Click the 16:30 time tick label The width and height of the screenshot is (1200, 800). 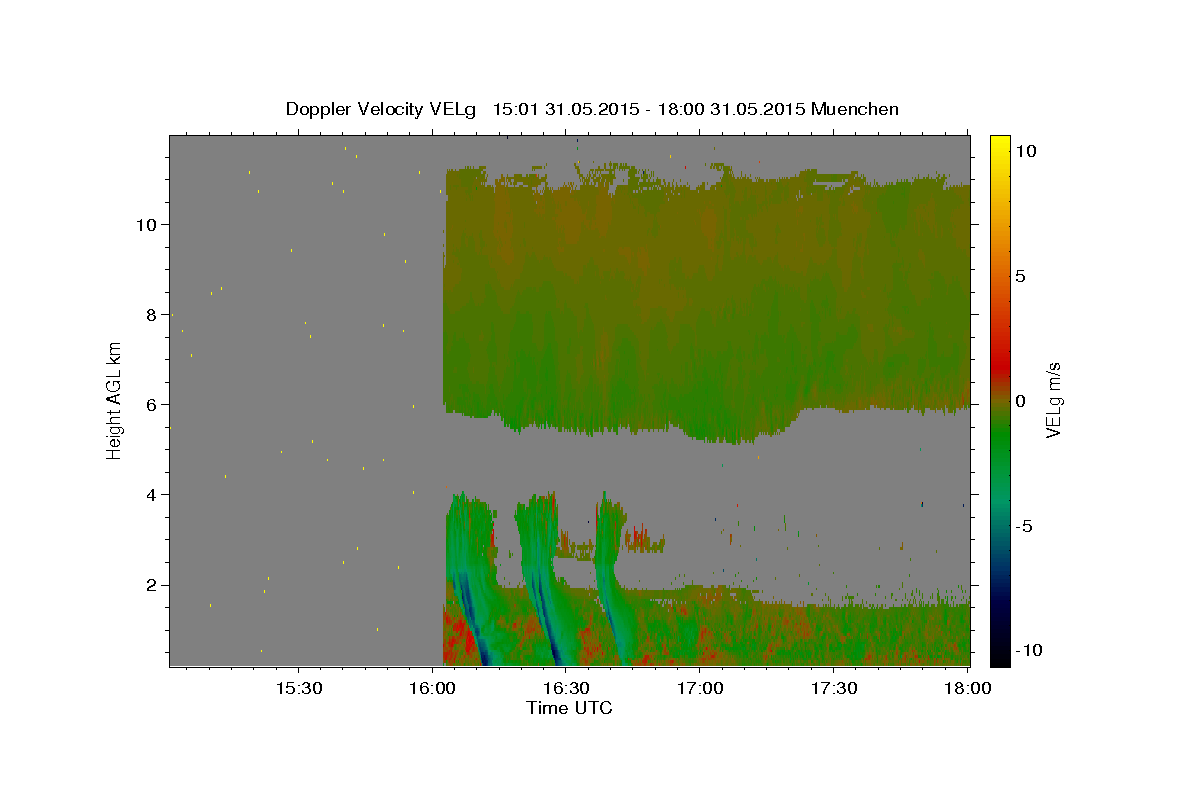pyautogui.click(x=566, y=688)
